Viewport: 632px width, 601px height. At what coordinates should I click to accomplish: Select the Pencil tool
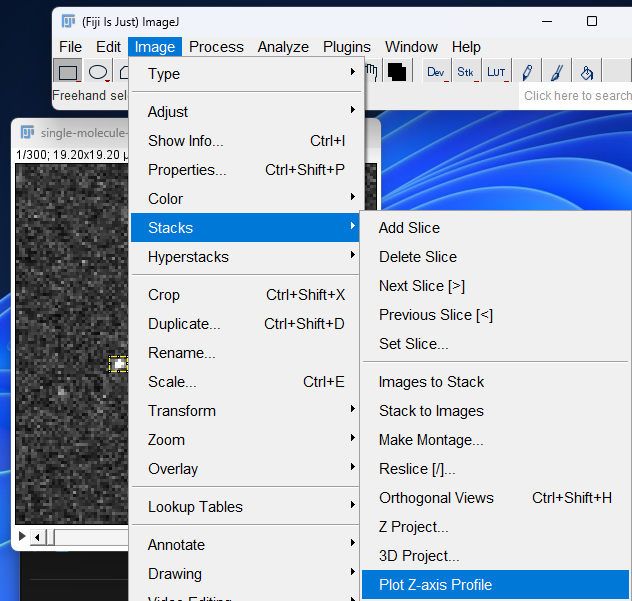coord(527,72)
